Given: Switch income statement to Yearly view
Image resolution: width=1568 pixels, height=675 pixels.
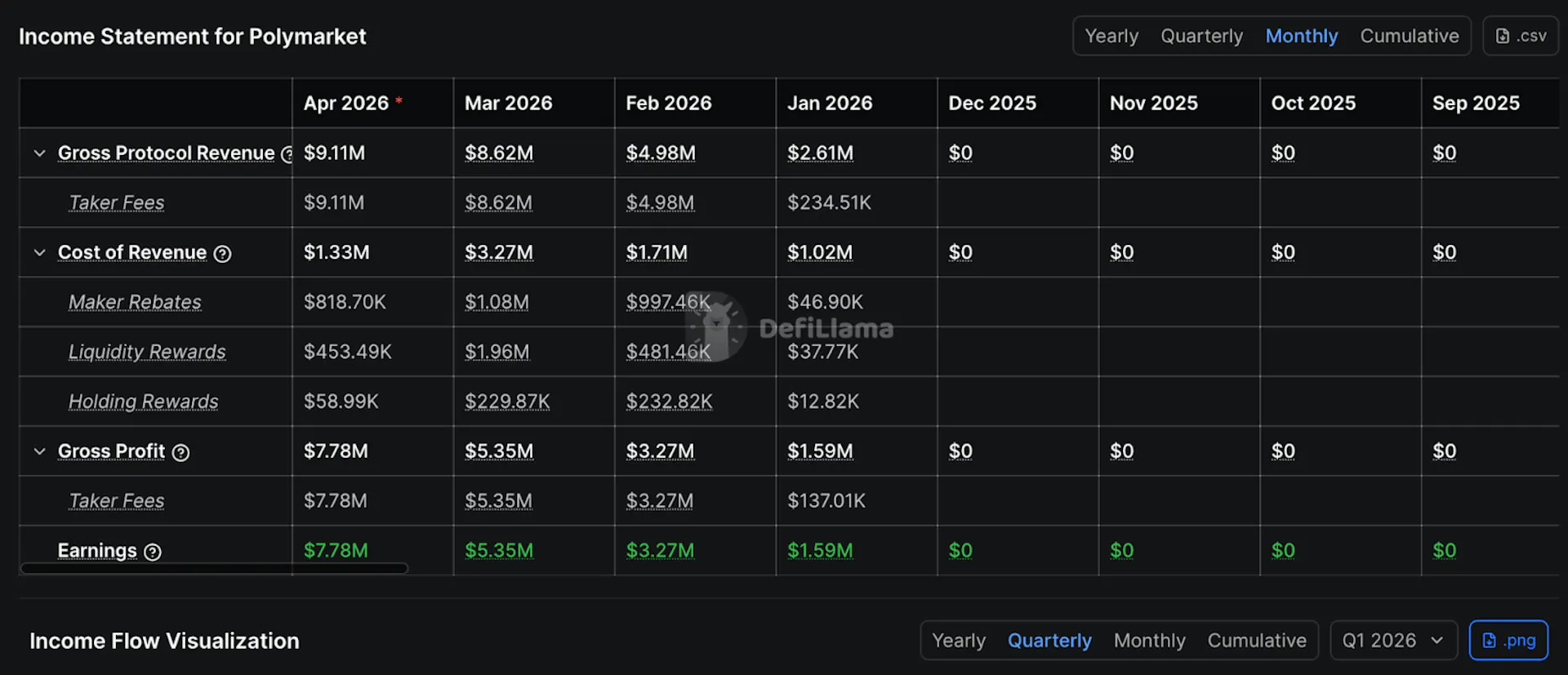Looking at the screenshot, I should [x=1111, y=36].
